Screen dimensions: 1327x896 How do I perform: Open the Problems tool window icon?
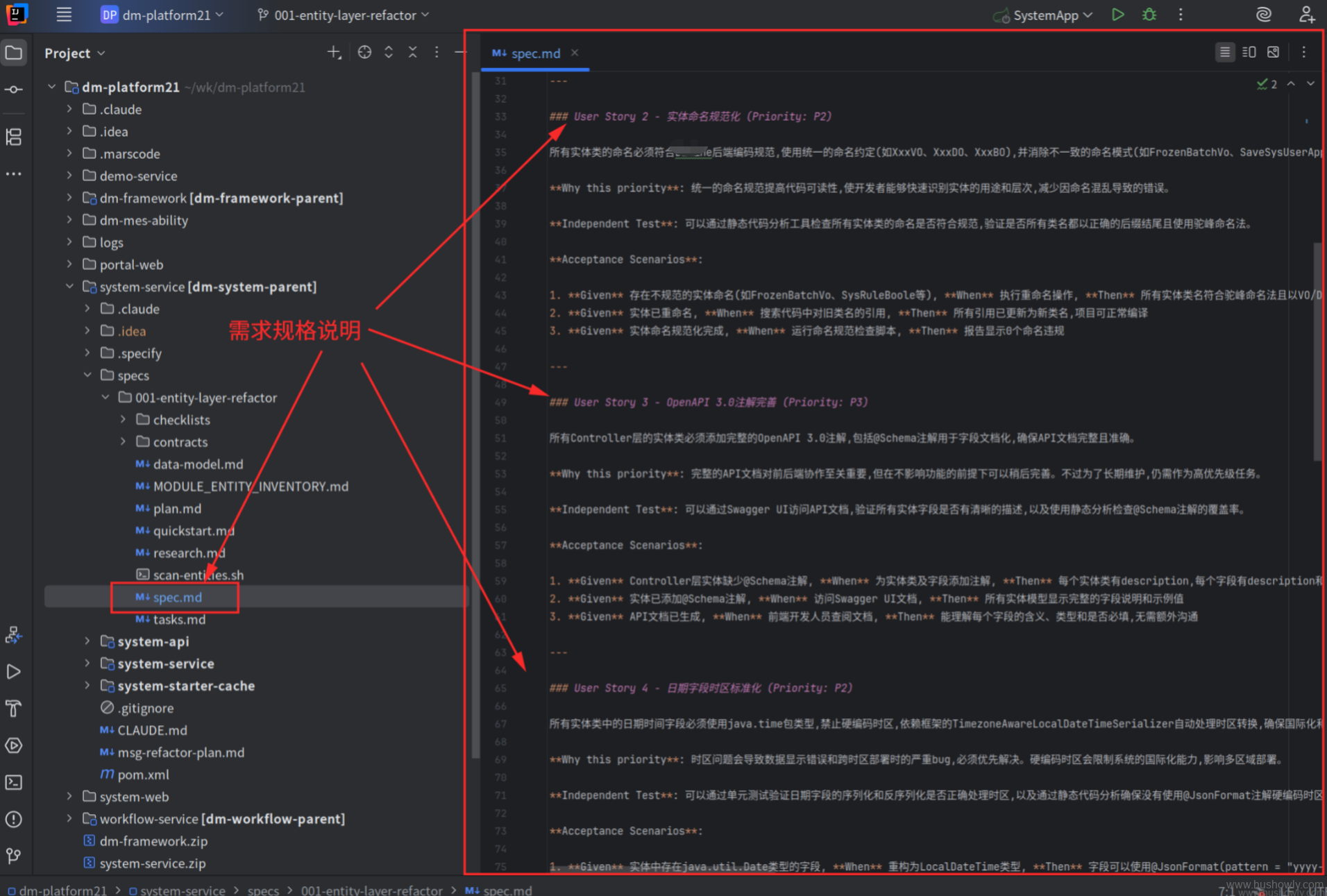pos(14,819)
